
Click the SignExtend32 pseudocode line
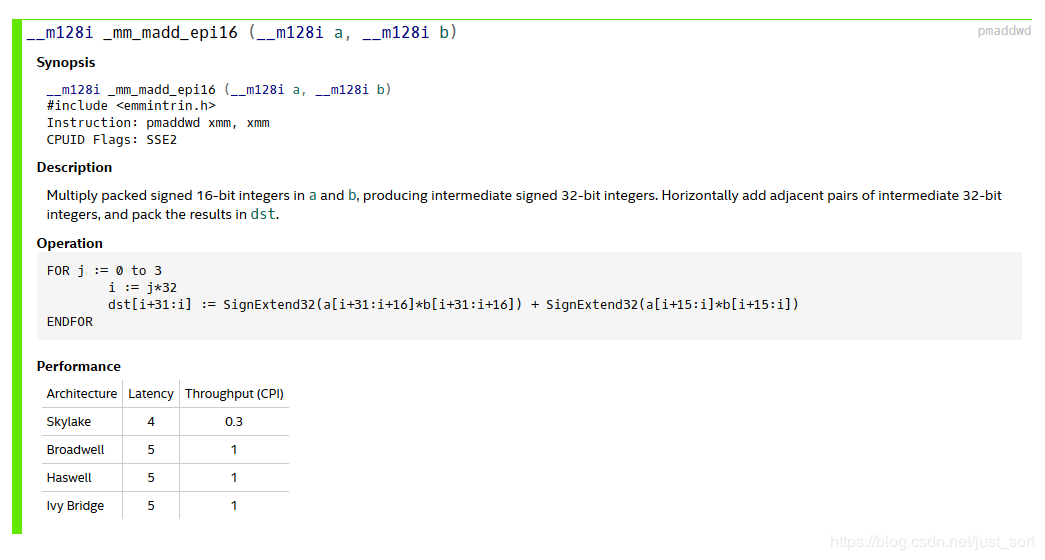click(x=453, y=305)
